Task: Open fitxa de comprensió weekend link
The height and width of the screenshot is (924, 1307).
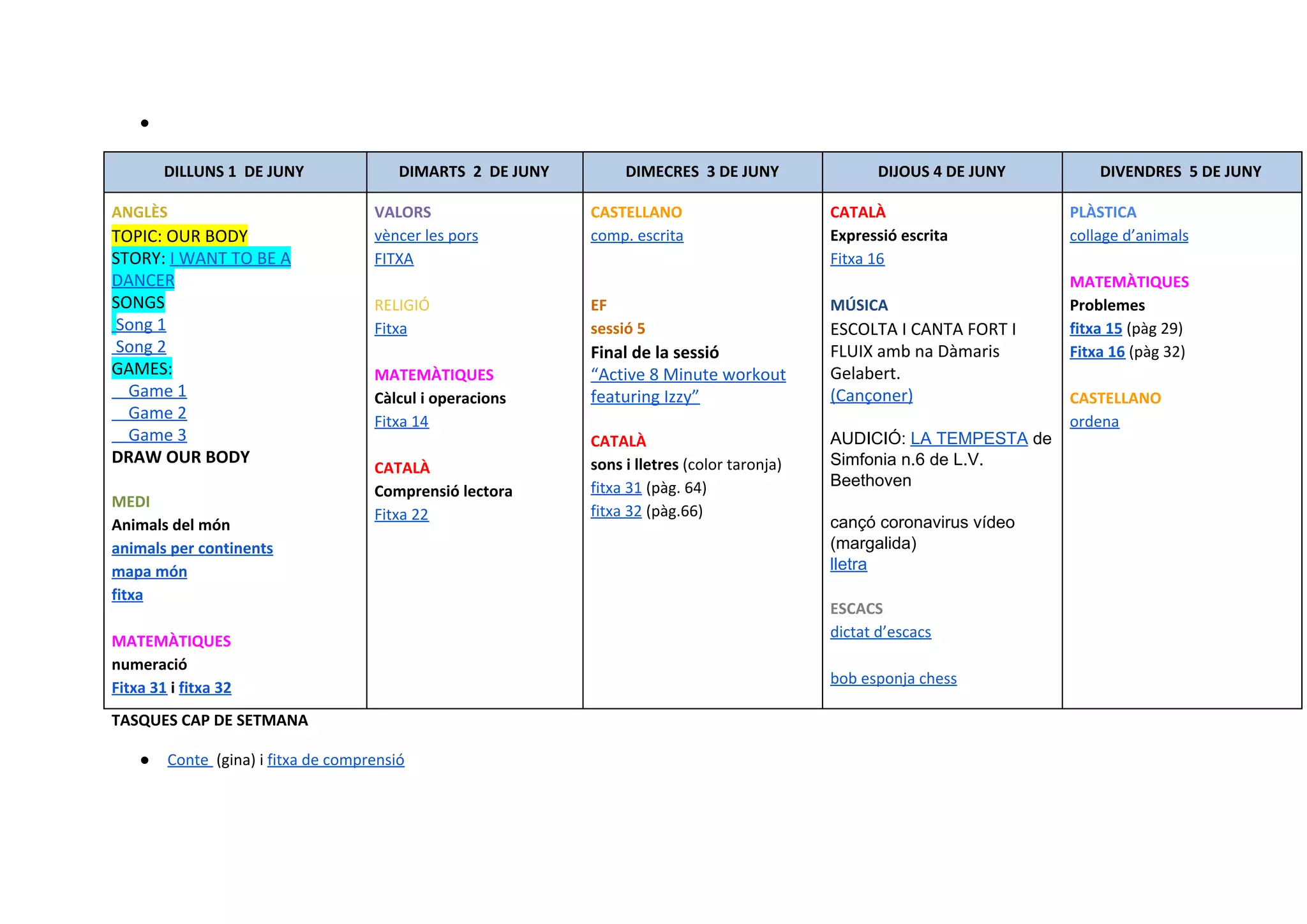Action: 336,760
